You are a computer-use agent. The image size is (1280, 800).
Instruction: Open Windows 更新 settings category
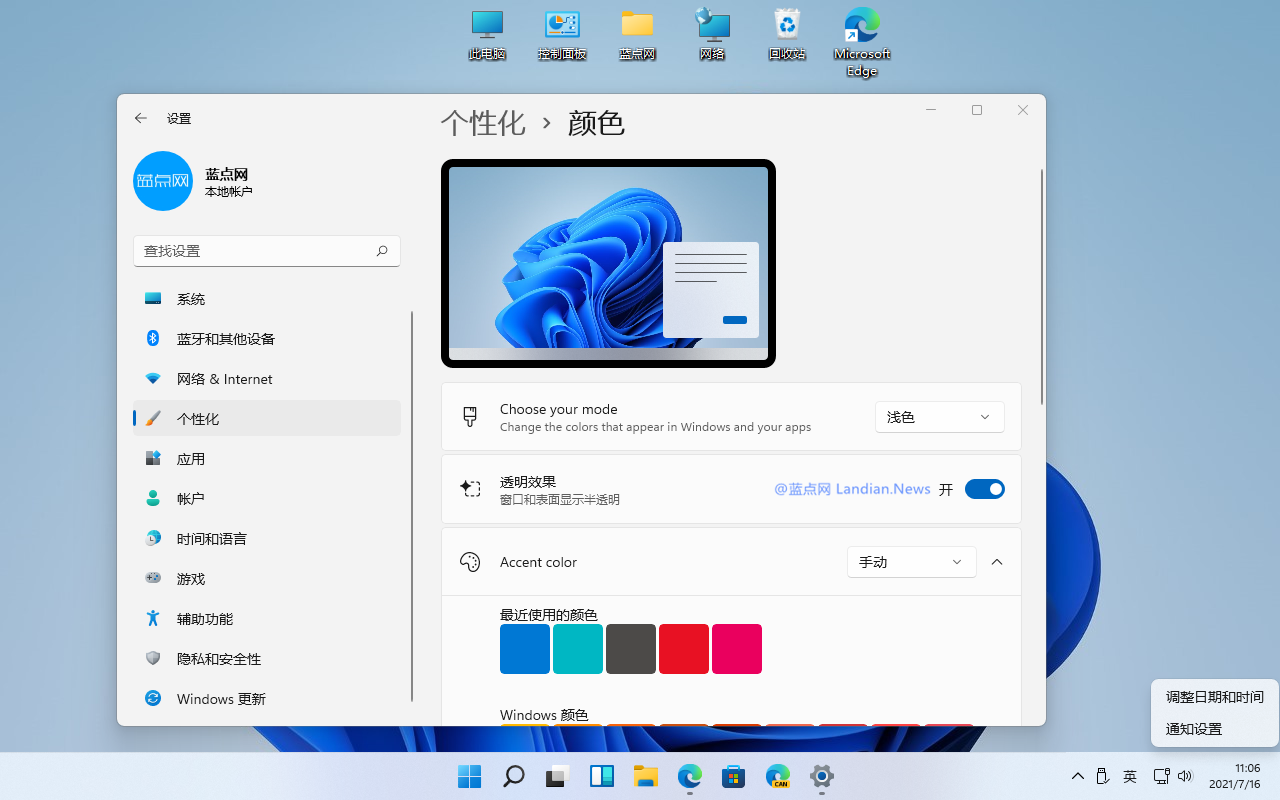(267, 699)
